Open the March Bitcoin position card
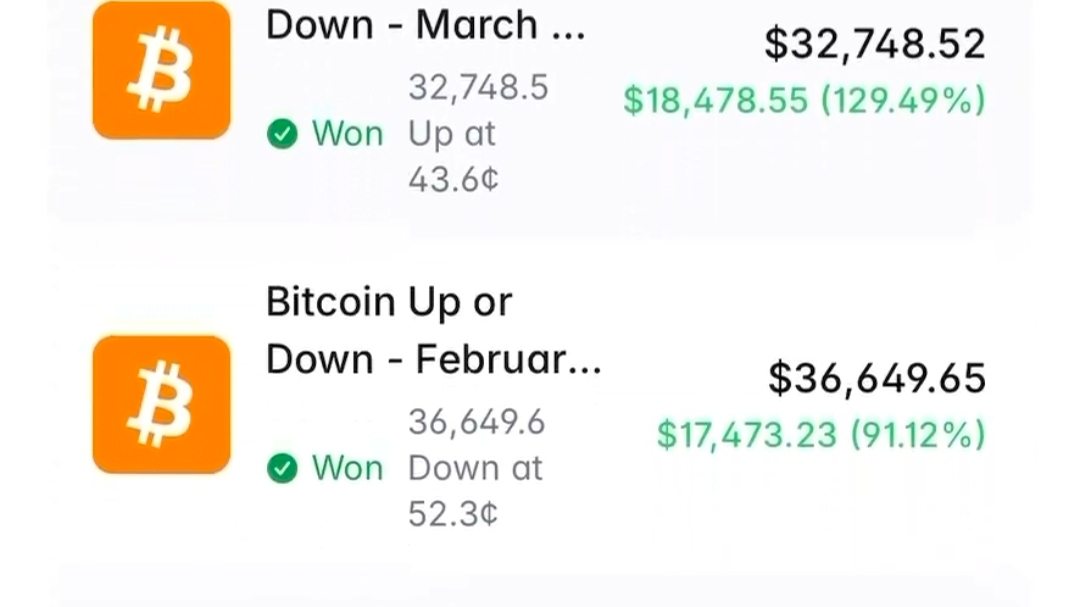This screenshot has height=607, width=1079. pos(540,110)
